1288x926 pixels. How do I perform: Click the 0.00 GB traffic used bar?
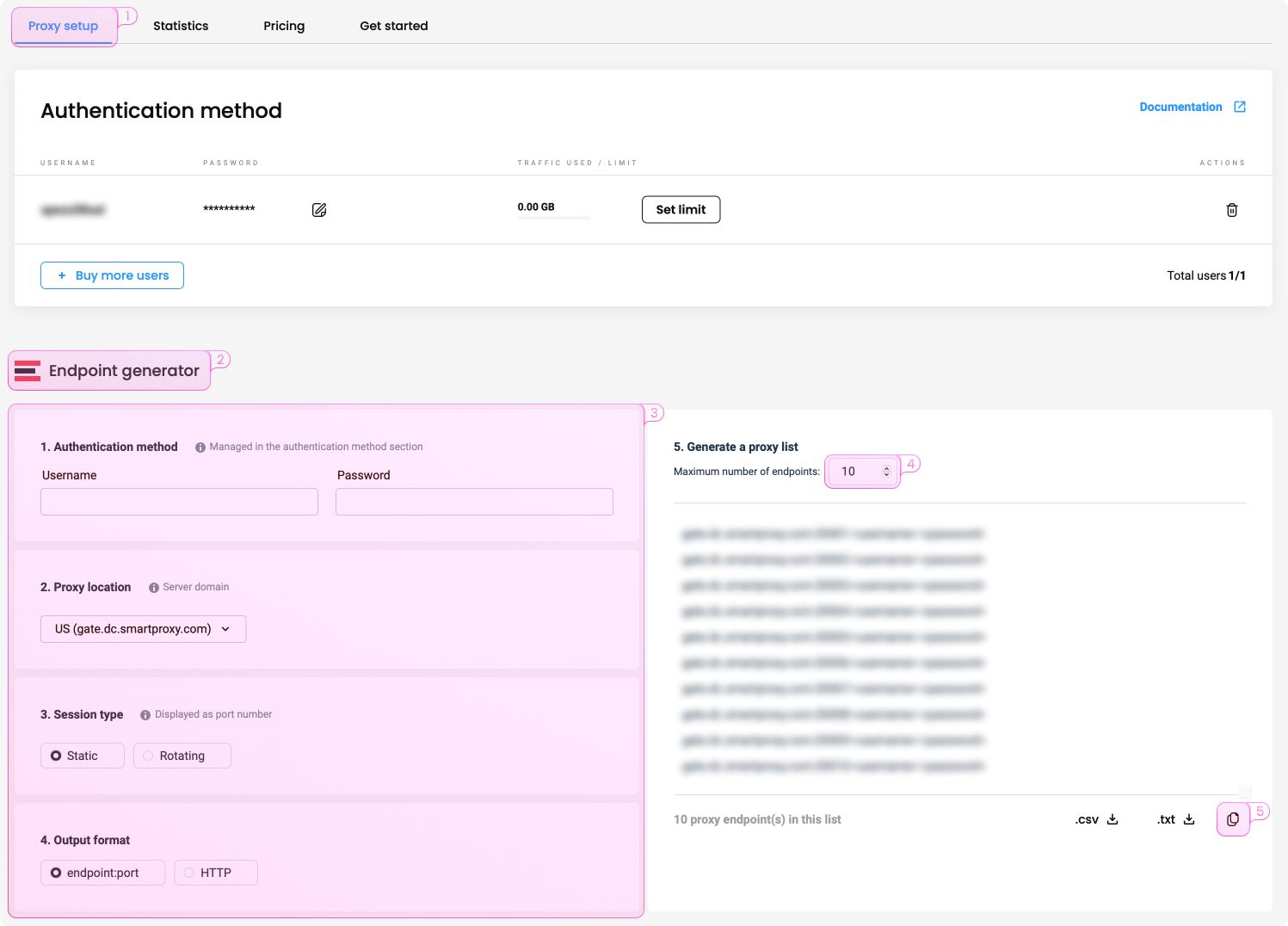(x=554, y=218)
